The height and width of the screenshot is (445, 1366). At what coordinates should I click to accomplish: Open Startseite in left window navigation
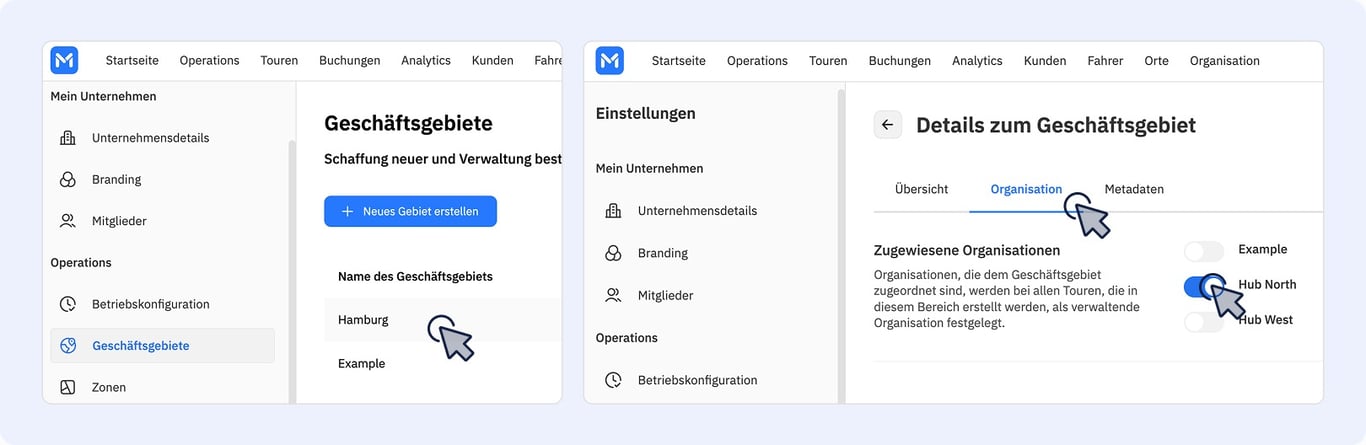point(132,60)
